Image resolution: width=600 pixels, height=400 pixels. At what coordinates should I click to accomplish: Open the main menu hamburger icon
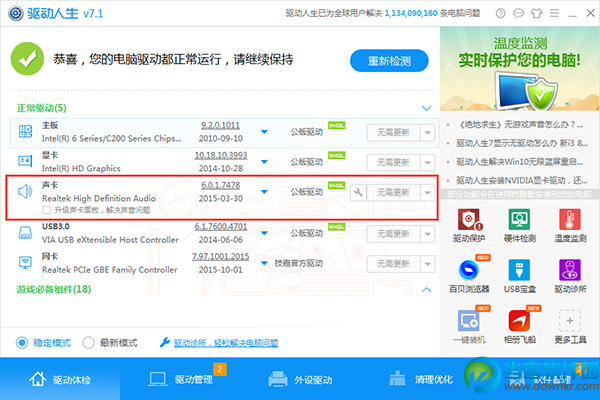coord(554,13)
